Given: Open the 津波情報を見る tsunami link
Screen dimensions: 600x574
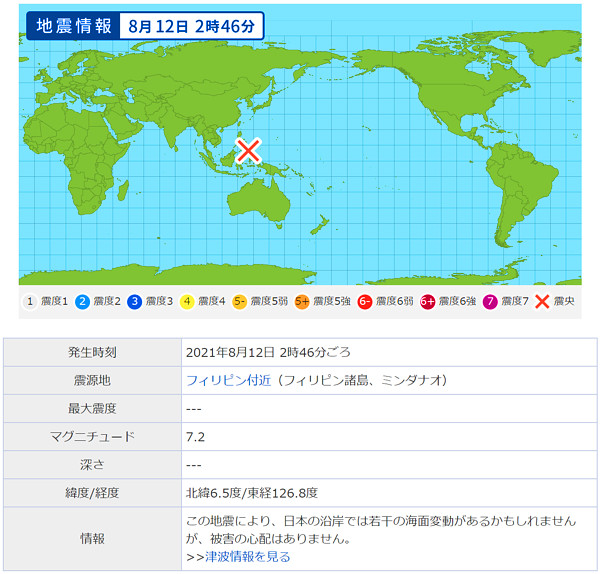Looking at the screenshot, I should coord(248,557).
